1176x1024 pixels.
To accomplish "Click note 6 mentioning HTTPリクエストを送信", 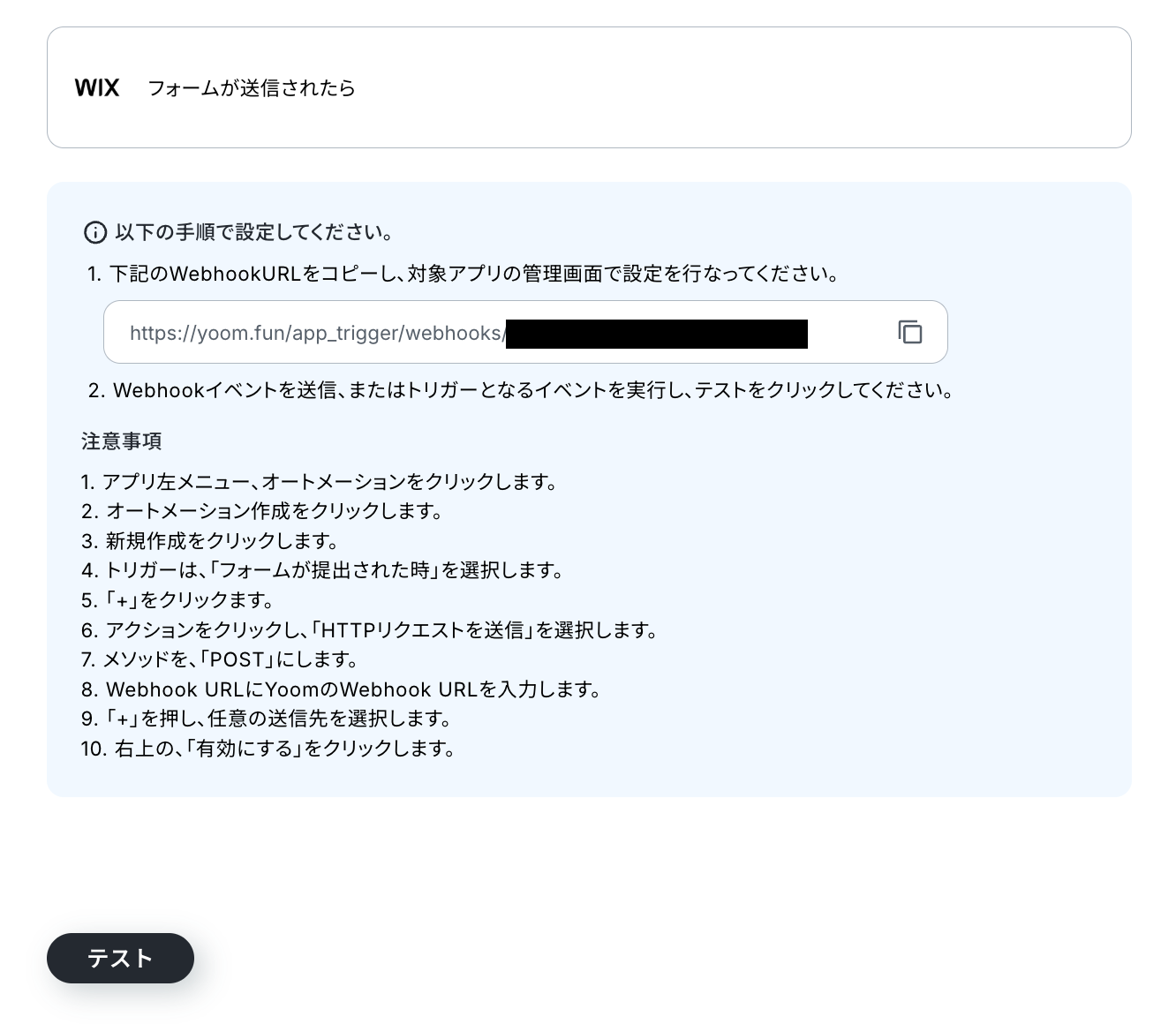I will [370, 630].
